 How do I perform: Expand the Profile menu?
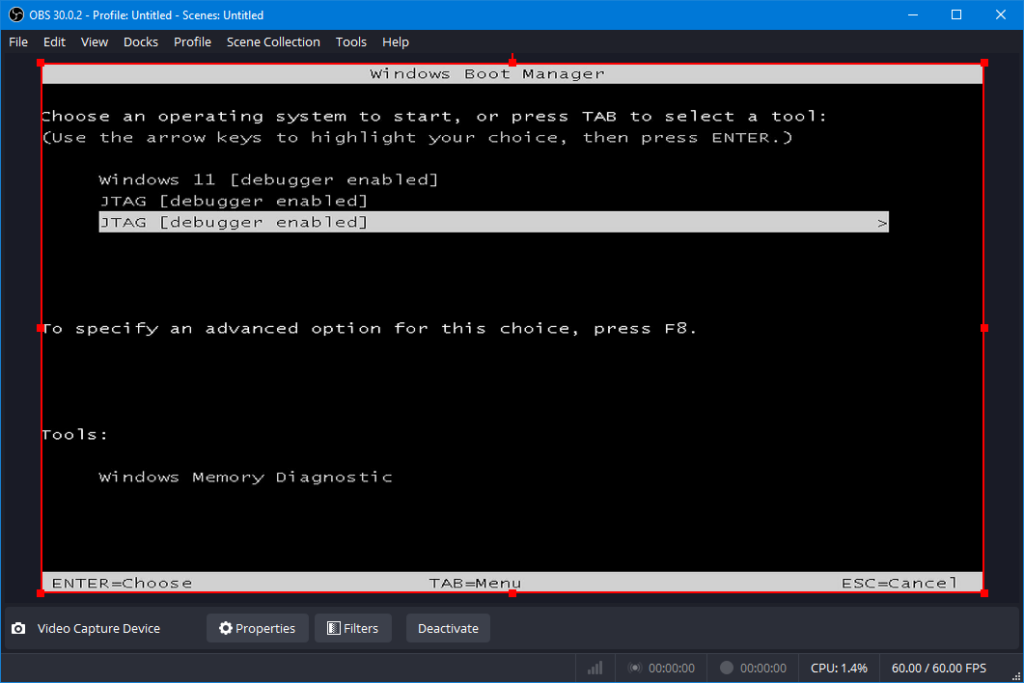[192, 42]
